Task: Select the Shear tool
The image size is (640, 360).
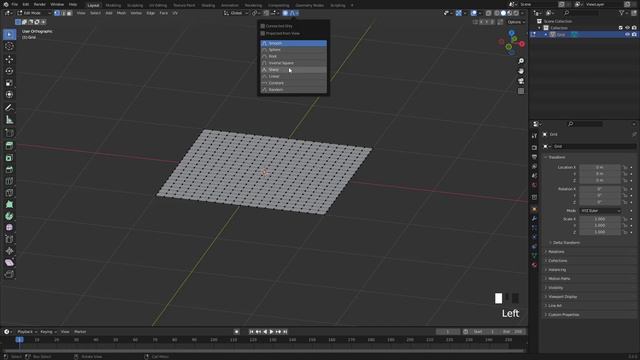Action: pyautogui.click(x=9, y=262)
